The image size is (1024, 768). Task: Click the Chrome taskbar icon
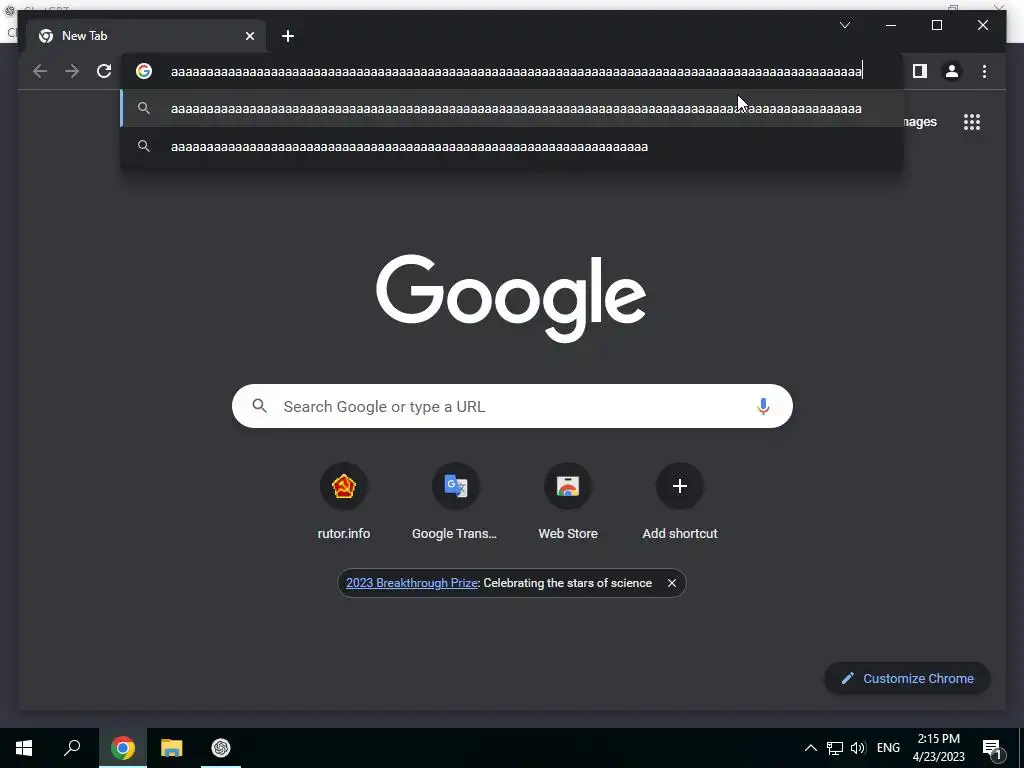(x=123, y=748)
